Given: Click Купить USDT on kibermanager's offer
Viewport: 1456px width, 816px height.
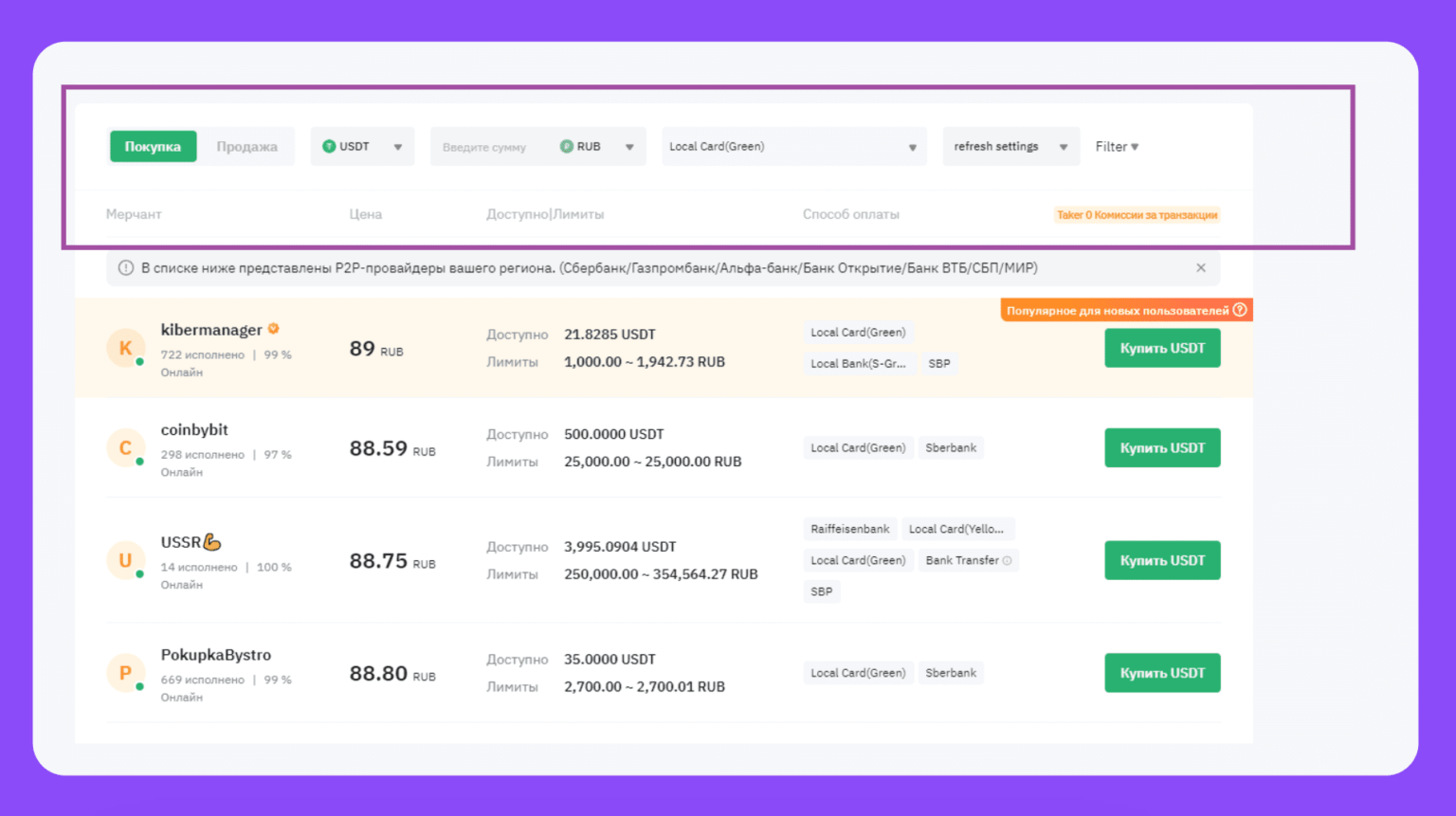Looking at the screenshot, I should pos(1162,348).
